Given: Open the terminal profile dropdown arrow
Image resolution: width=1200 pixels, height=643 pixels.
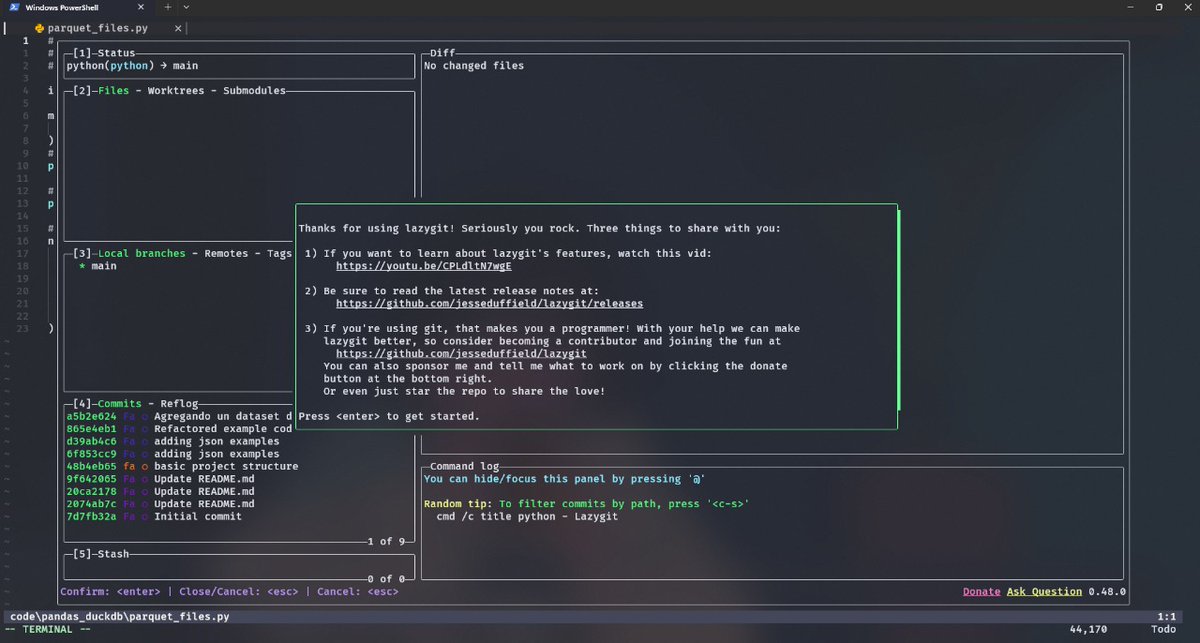Looking at the screenshot, I should point(186,7).
